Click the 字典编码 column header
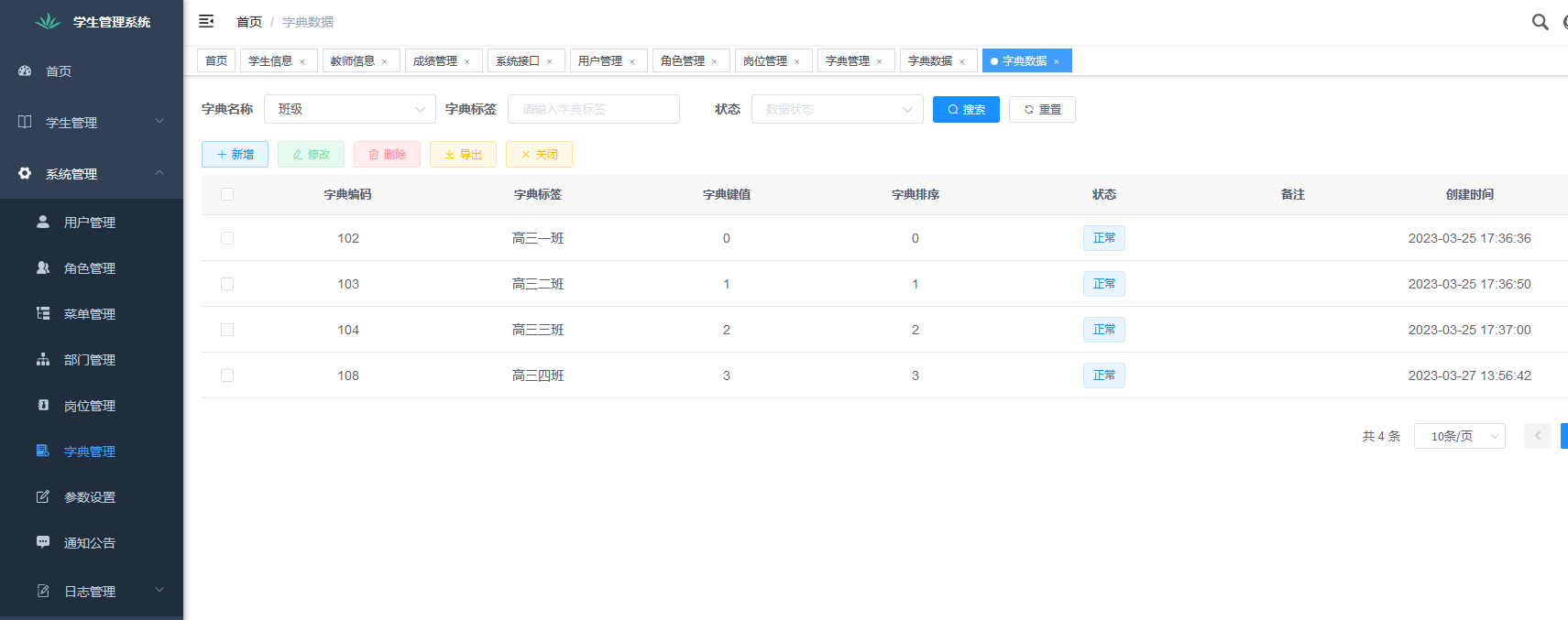This screenshot has height=620, width=1568. point(347,194)
